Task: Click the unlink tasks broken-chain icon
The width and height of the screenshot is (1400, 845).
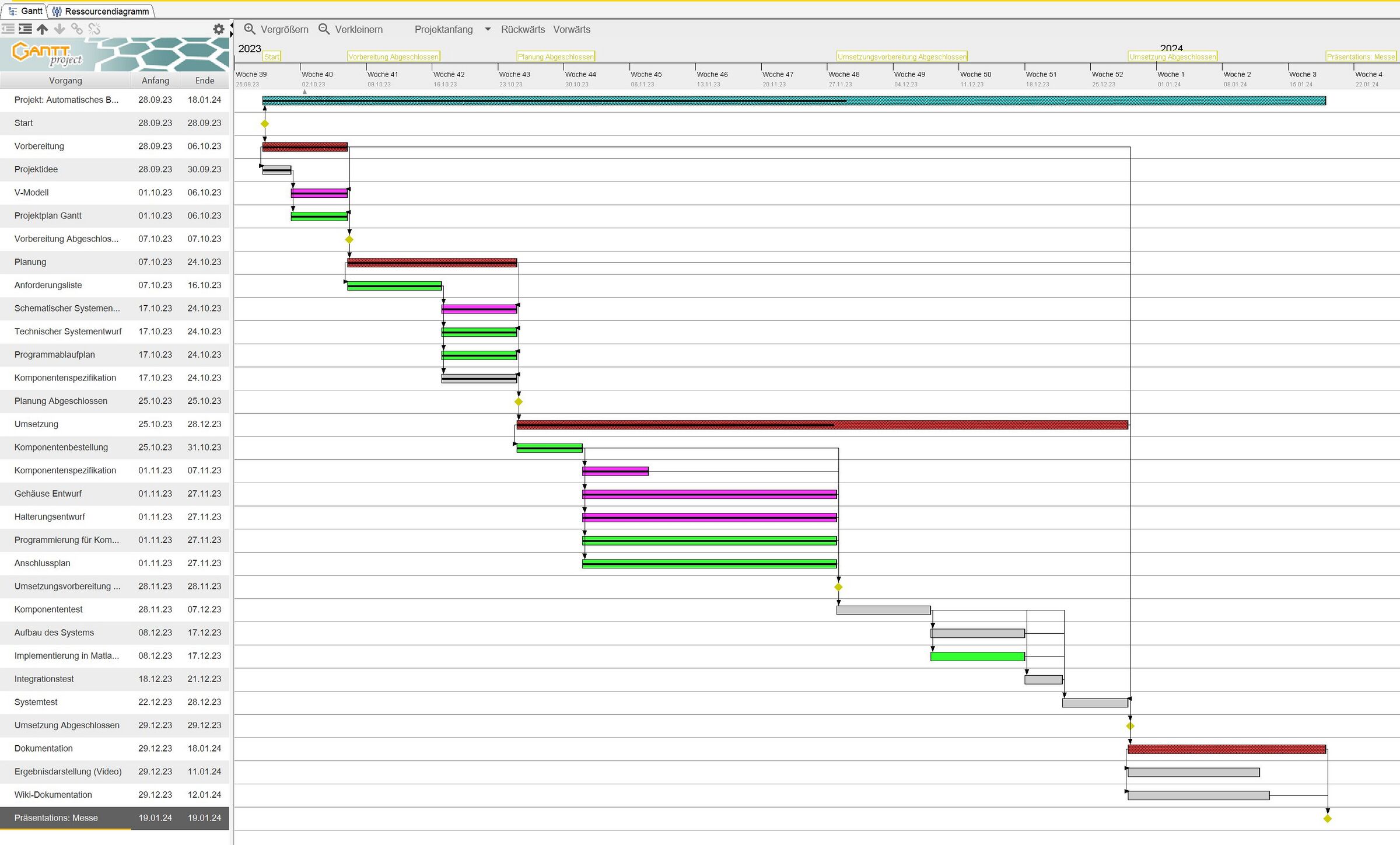Action: [x=94, y=29]
